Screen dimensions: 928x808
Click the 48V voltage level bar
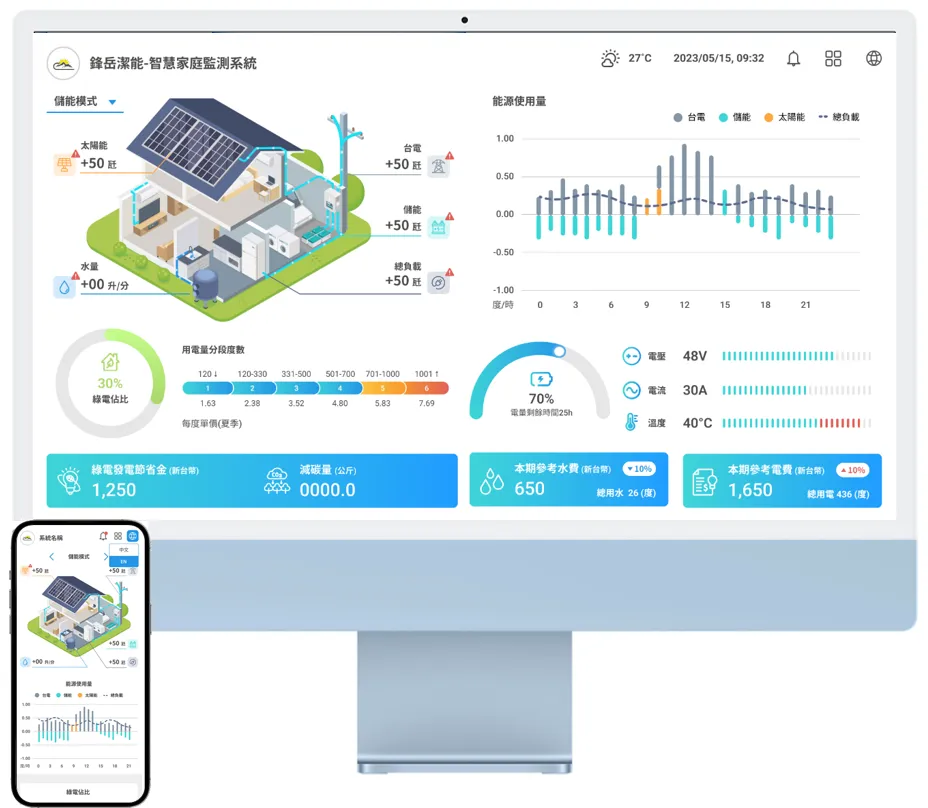coord(796,356)
